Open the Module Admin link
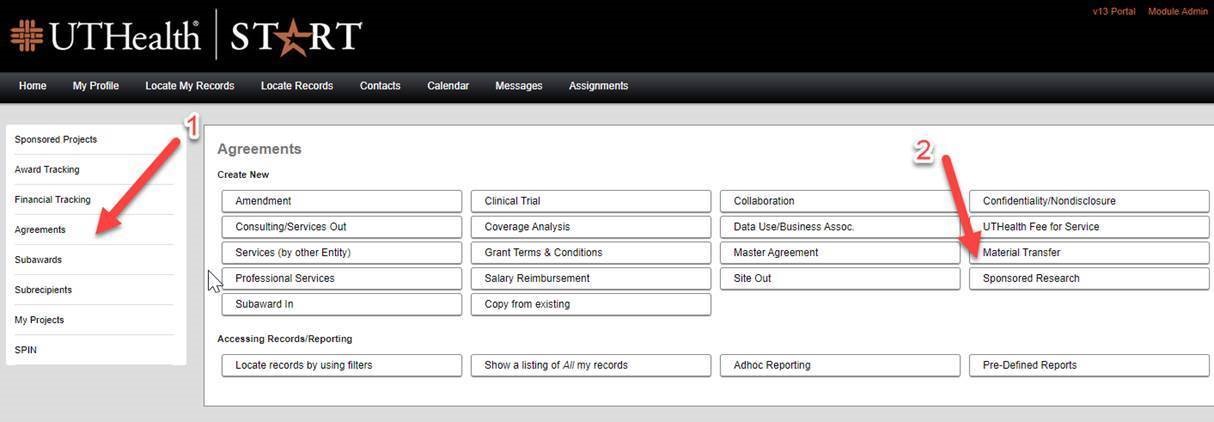Viewport: 1214px width, 422px height. [x=1178, y=11]
